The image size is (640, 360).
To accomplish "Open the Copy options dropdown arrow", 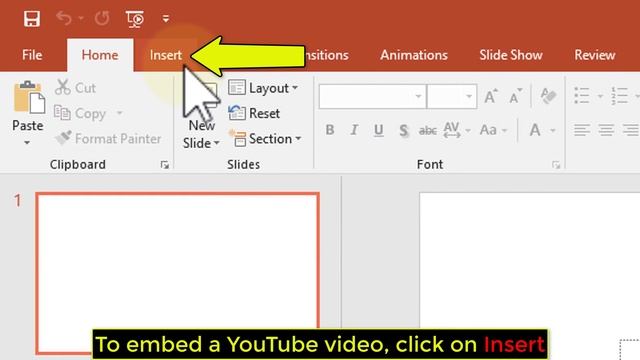I will pos(120,113).
